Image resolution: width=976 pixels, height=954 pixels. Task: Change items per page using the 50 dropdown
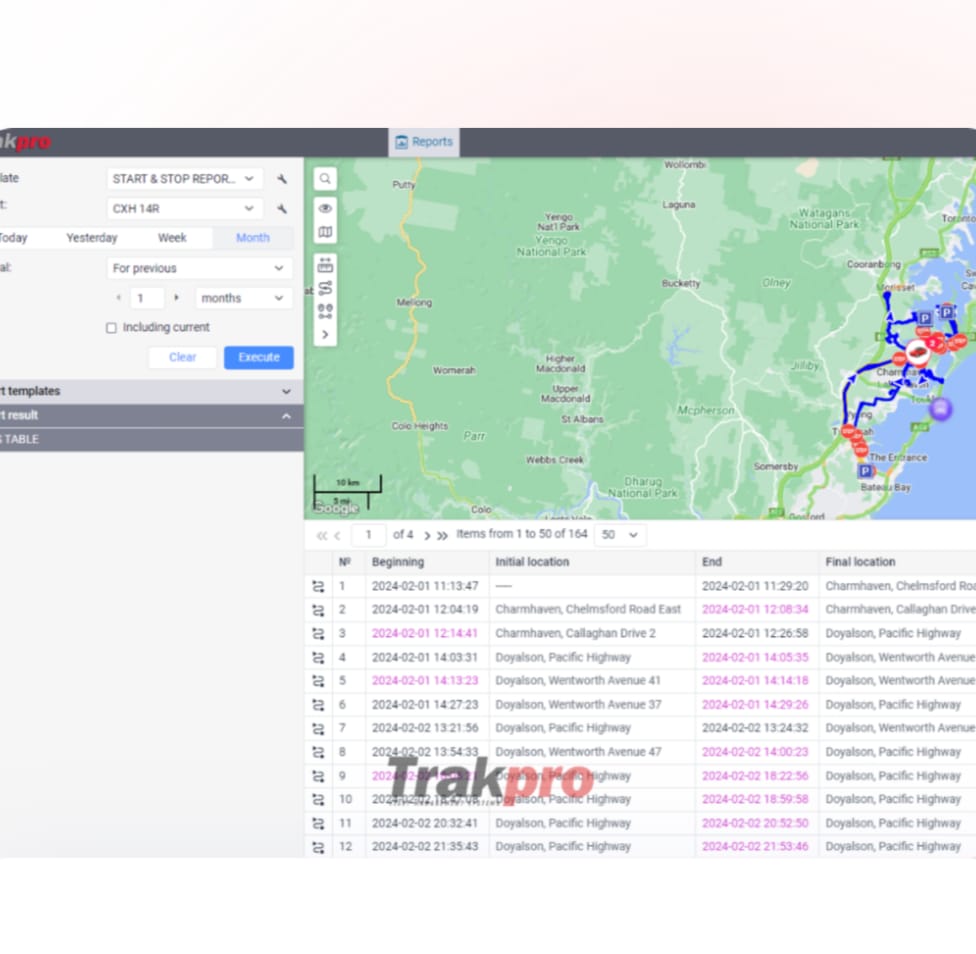pos(620,535)
